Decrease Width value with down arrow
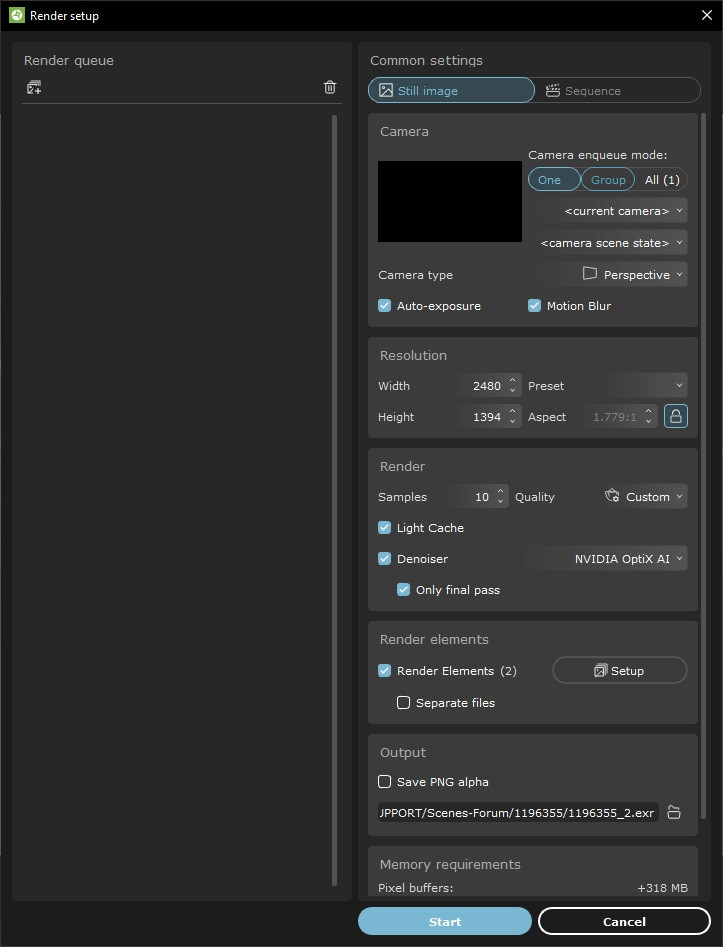The height and width of the screenshot is (947, 723). [512, 391]
